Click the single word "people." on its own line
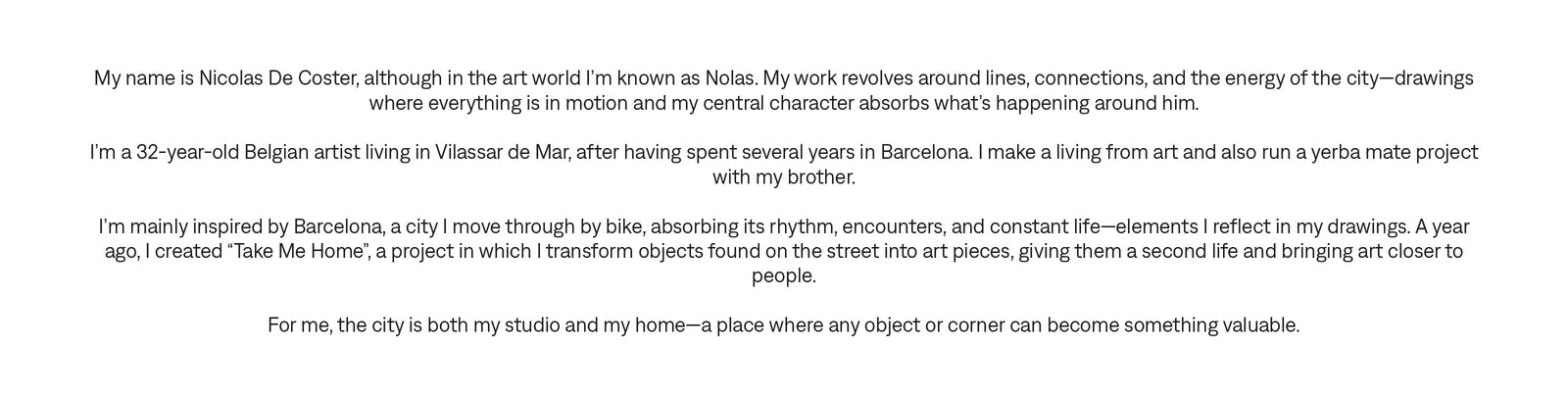The image size is (1568, 397). pos(784,276)
